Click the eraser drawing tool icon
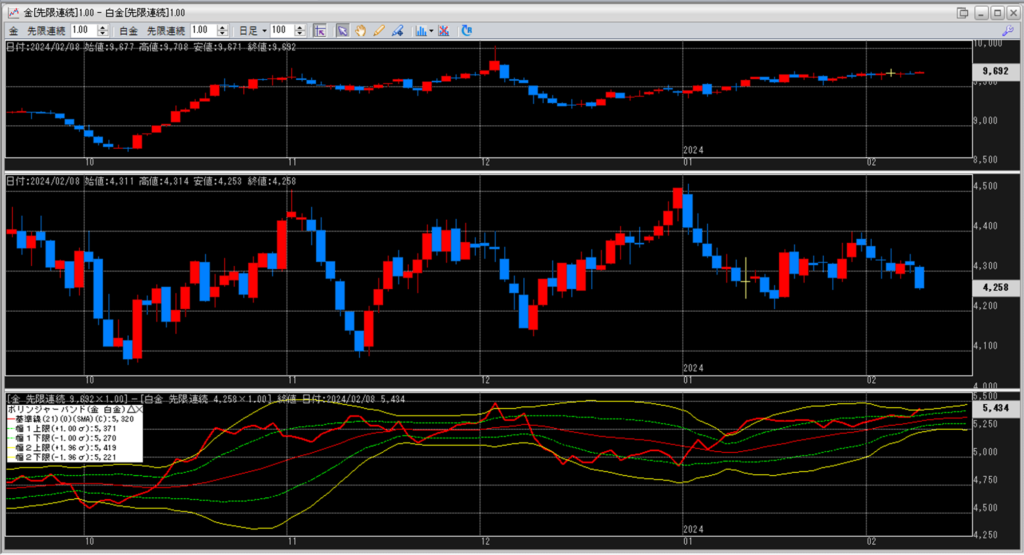Image resolution: width=1024 pixels, height=555 pixels. click(397, 30)
